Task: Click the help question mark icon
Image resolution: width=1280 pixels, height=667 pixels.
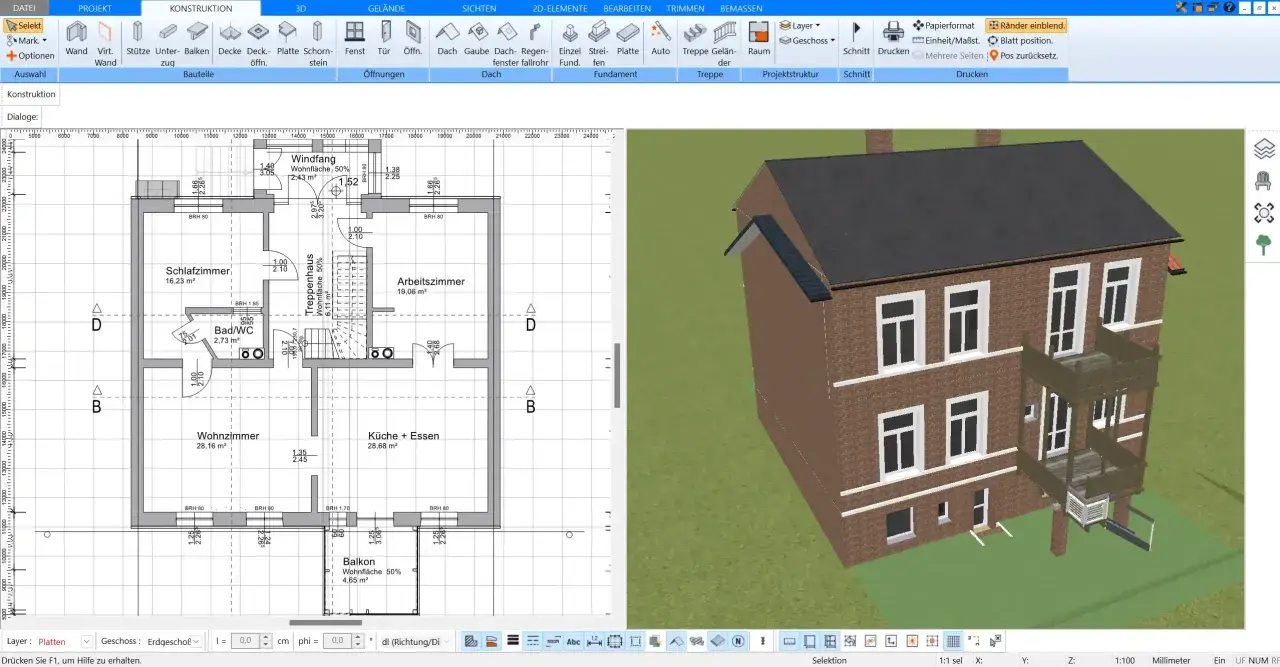Action: 1229,7
